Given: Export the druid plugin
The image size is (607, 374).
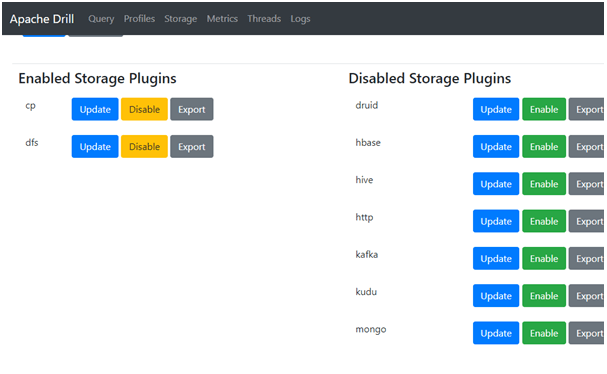Looking at the screenshot, I should 586,109.
